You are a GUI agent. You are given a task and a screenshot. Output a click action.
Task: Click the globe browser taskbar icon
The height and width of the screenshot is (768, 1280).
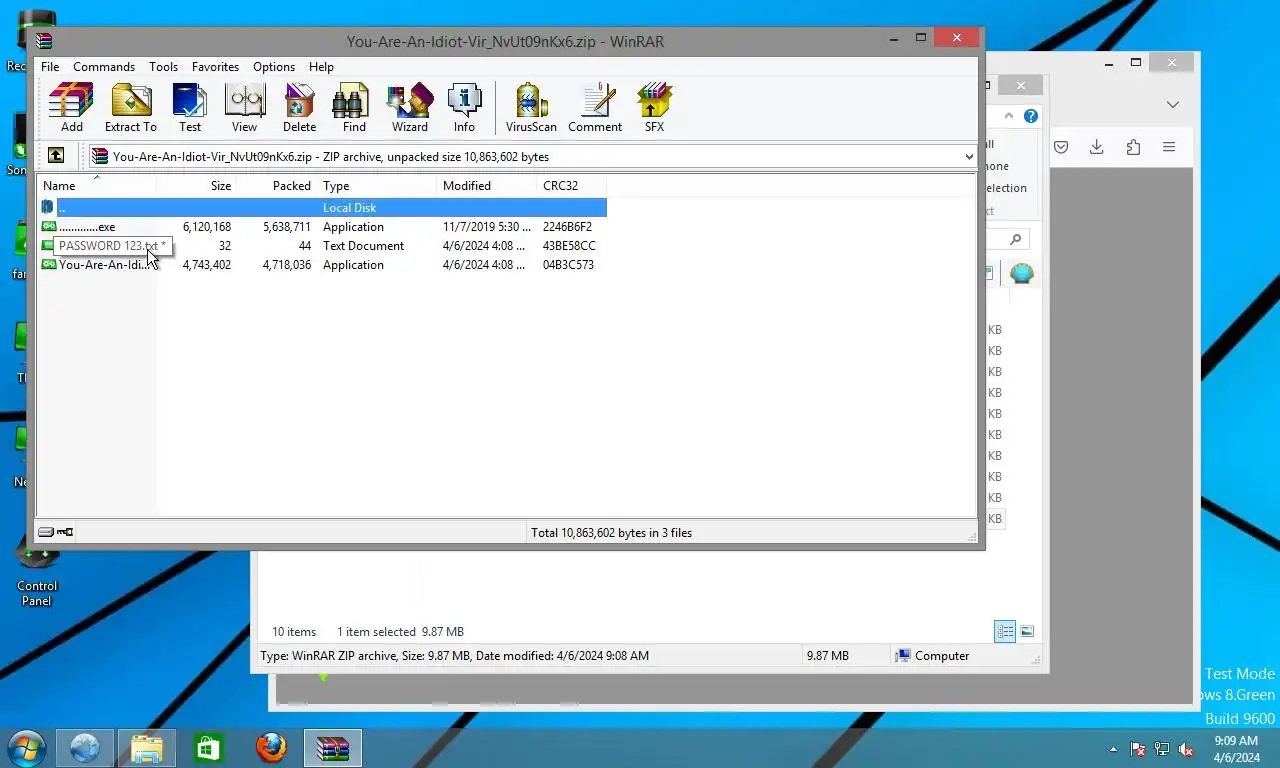tap(84, 748)
